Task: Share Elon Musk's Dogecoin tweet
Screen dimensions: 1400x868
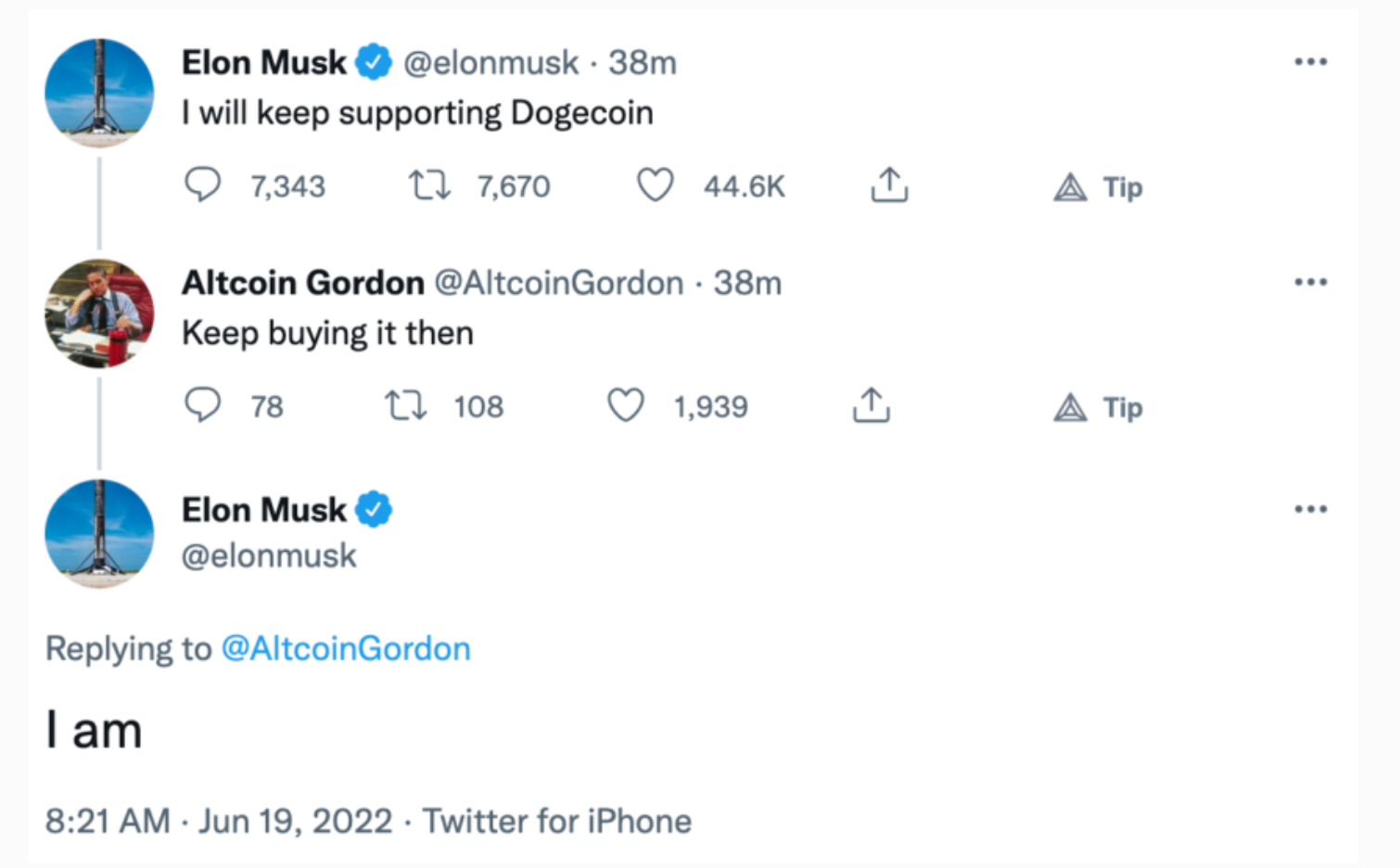Action: tap(888, 185)
